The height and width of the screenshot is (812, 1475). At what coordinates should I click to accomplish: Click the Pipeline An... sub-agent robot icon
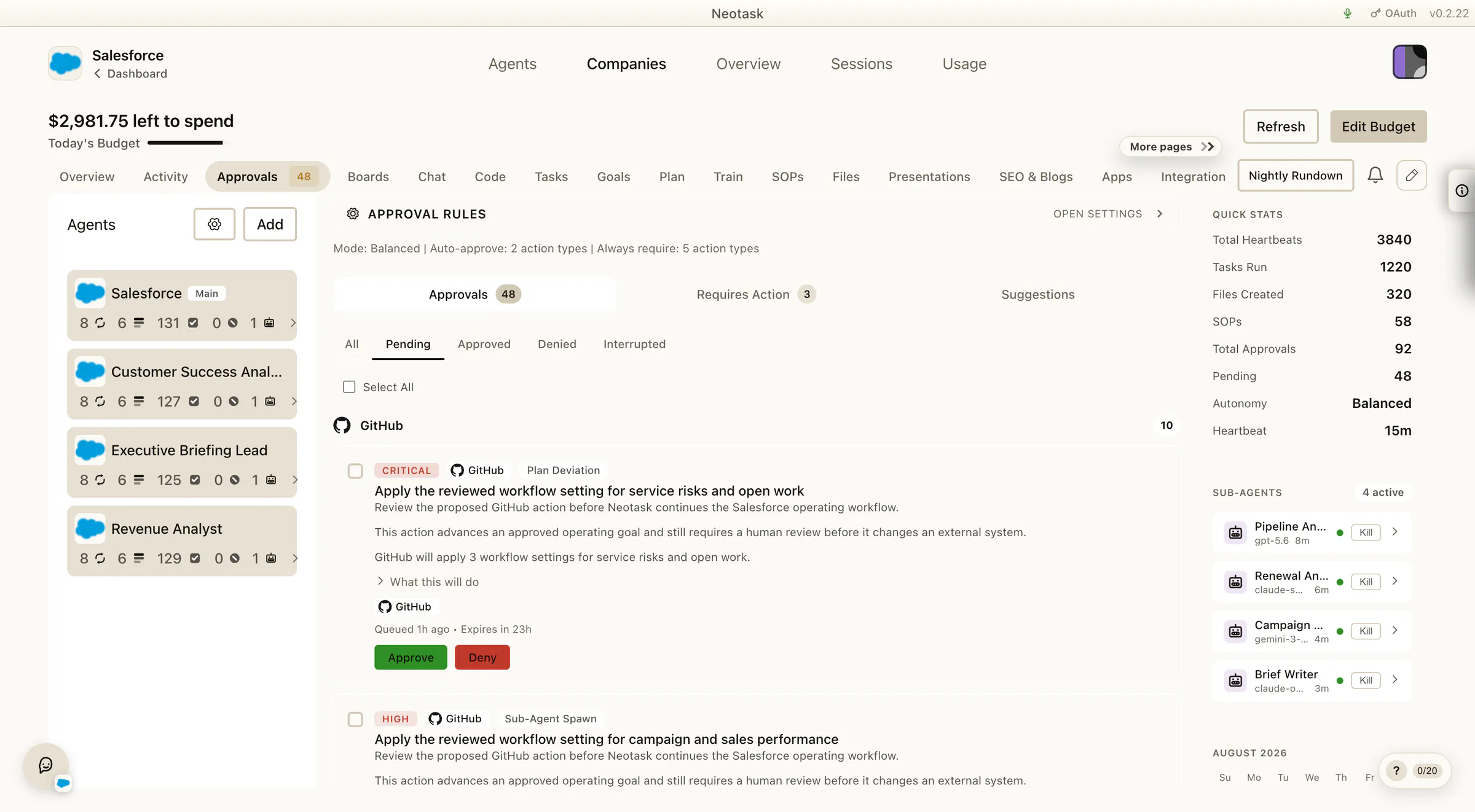click(x=1235, y=533)
